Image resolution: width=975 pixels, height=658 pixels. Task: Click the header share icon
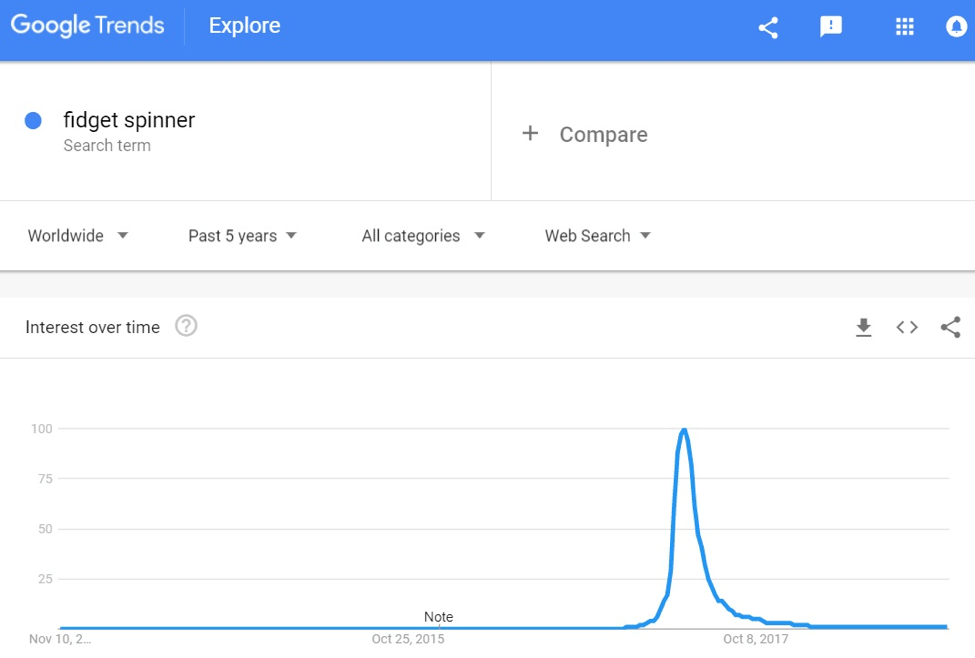tap(769, 27)
